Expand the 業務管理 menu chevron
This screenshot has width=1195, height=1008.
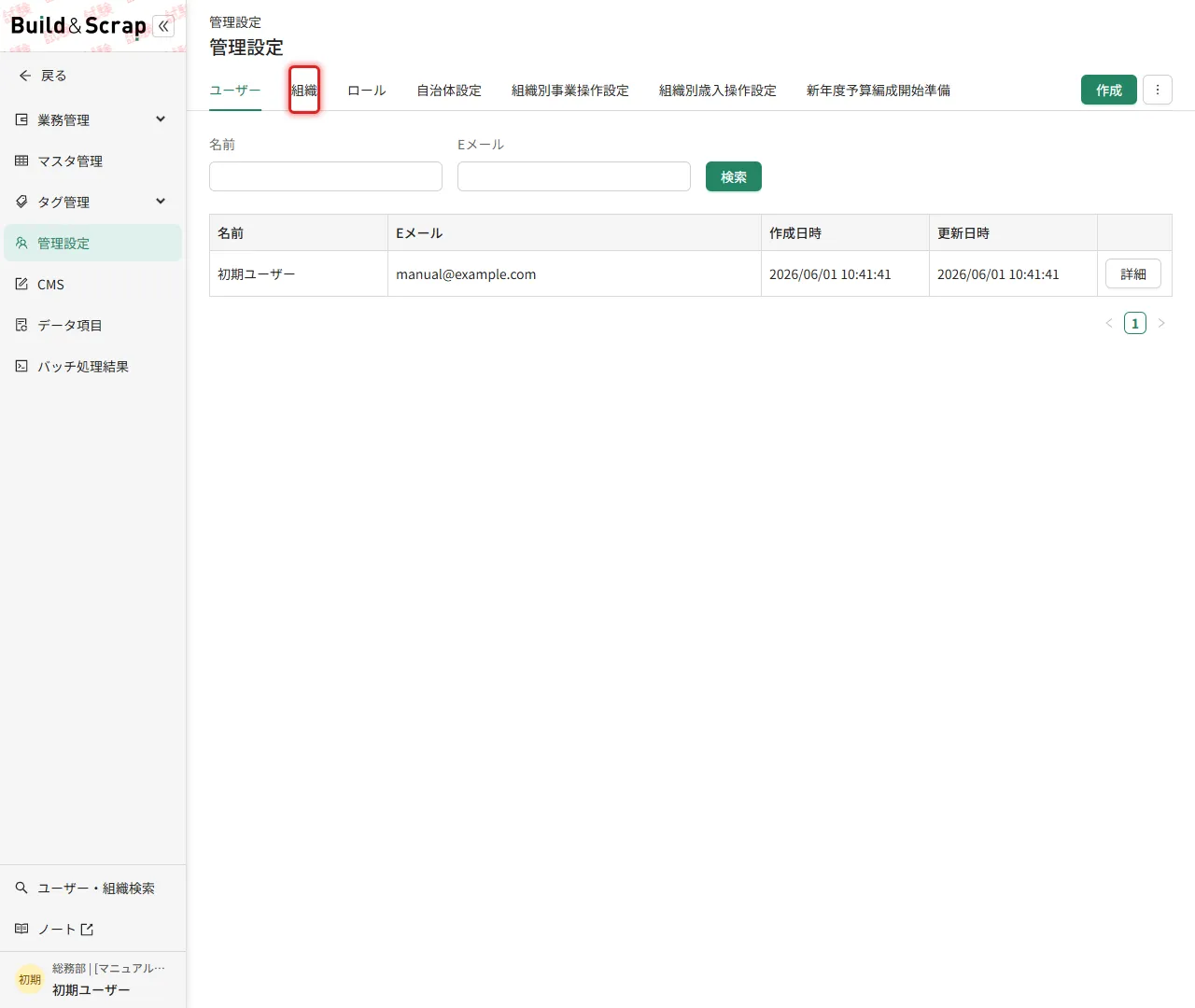pos(161,119)
